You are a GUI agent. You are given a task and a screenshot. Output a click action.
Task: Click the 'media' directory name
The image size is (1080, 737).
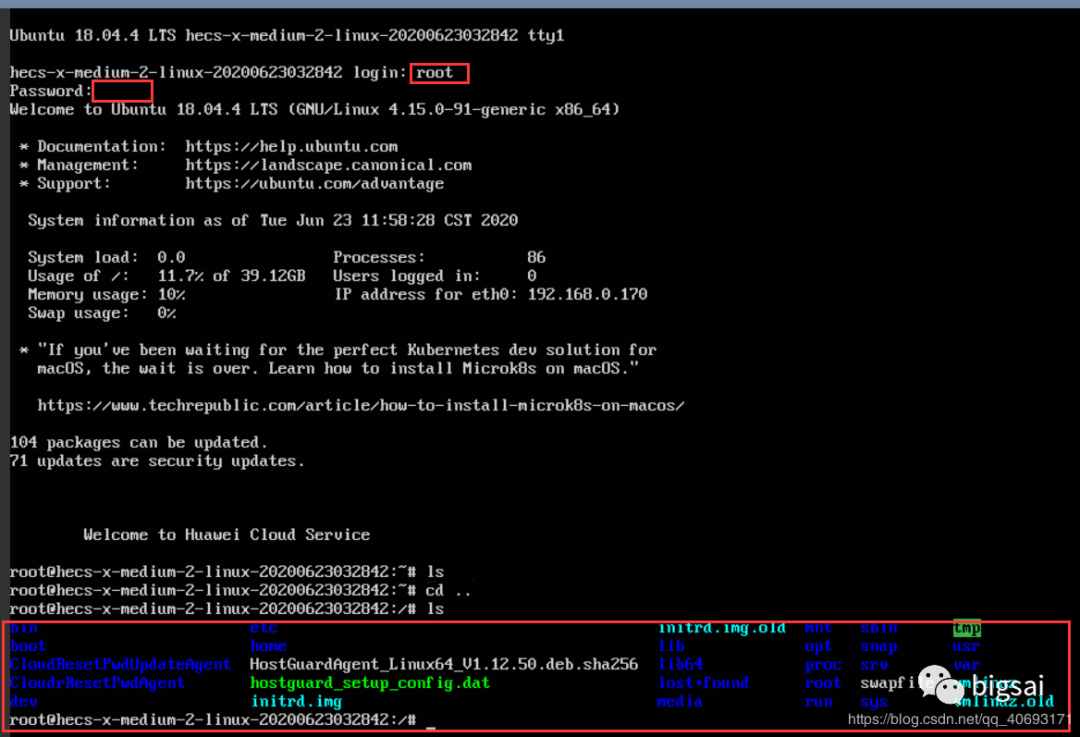[680, 702]
